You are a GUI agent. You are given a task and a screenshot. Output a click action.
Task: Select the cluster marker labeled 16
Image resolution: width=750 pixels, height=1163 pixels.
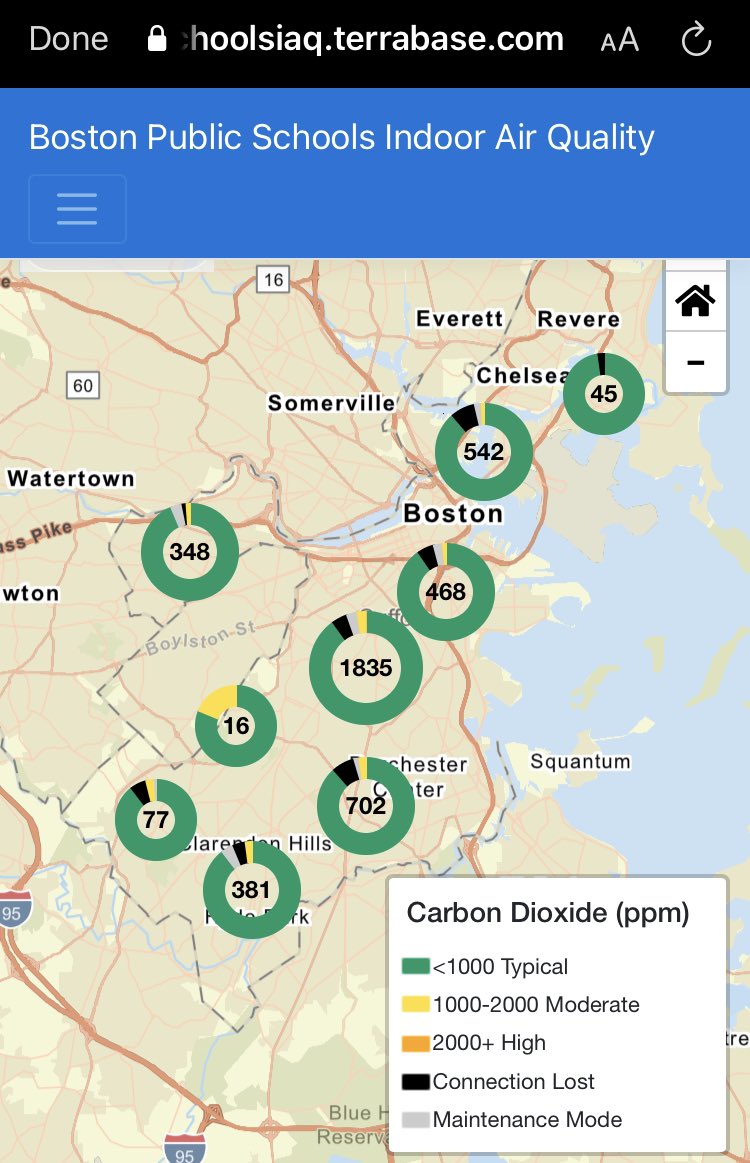(x=236, y=725)
